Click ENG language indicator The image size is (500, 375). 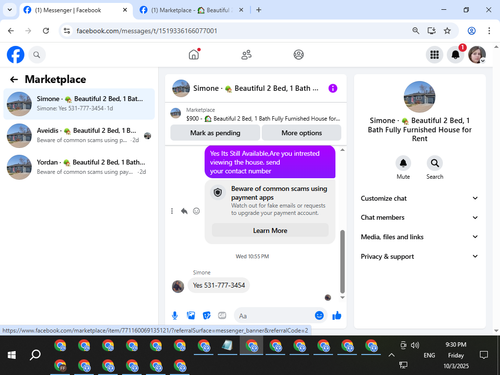pyautogui.click(x=429, y=355)
